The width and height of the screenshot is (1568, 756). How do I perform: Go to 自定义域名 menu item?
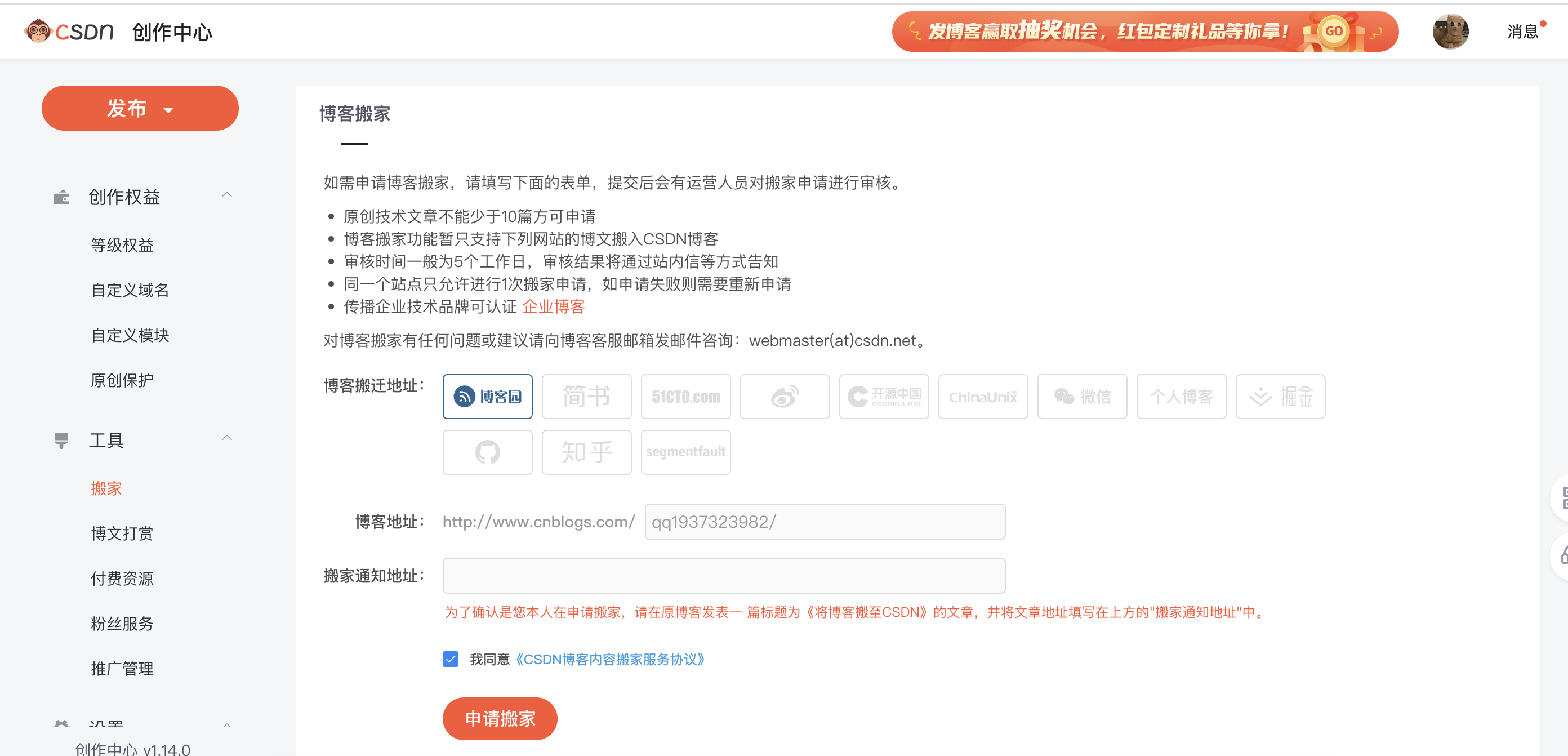(130, 290)
